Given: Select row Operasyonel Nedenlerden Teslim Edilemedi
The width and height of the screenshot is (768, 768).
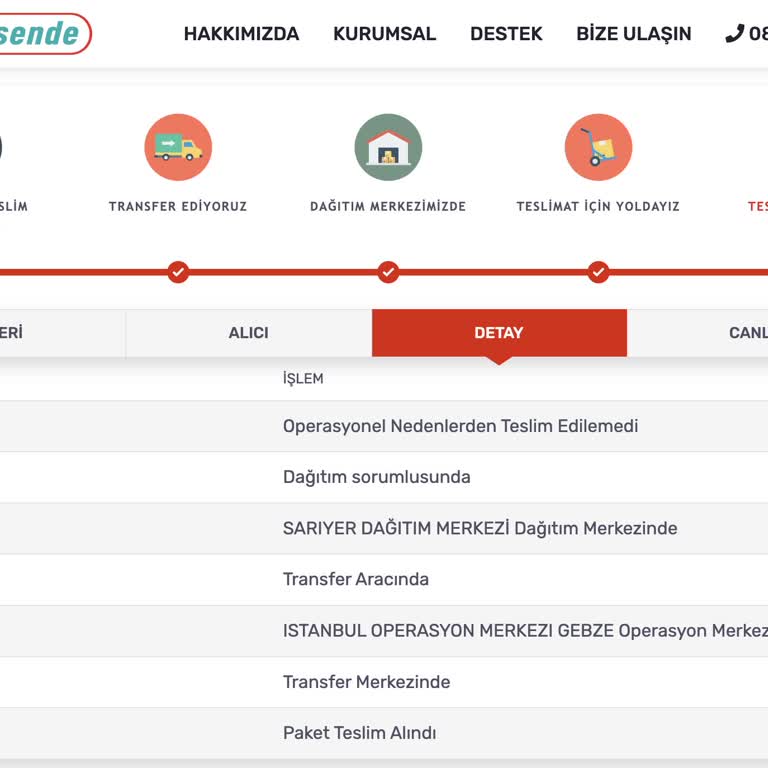Looking at the screenshot, I should [x=384, y=426].
